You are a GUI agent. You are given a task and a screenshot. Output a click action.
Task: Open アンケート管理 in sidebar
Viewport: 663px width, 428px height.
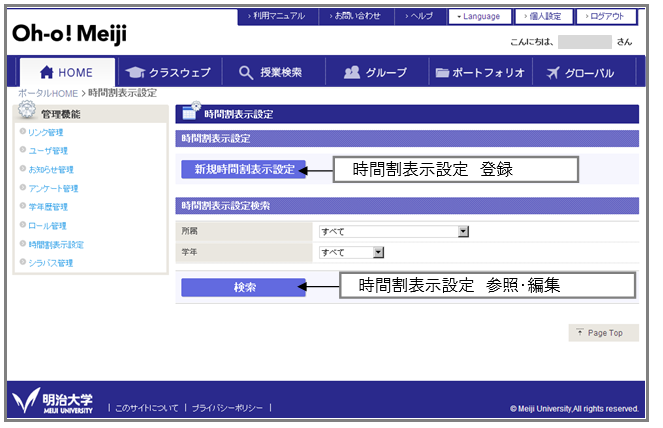[53, 188]
